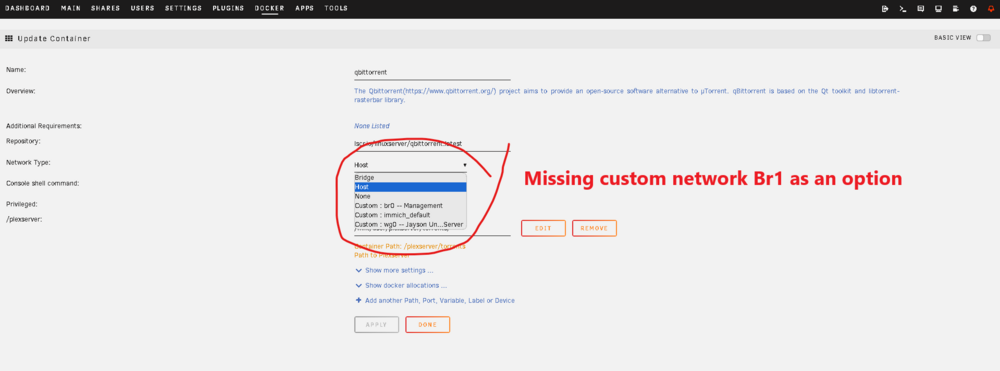
Task: Open the Users page
Action: pyautogui.click(x=142, y=8)
